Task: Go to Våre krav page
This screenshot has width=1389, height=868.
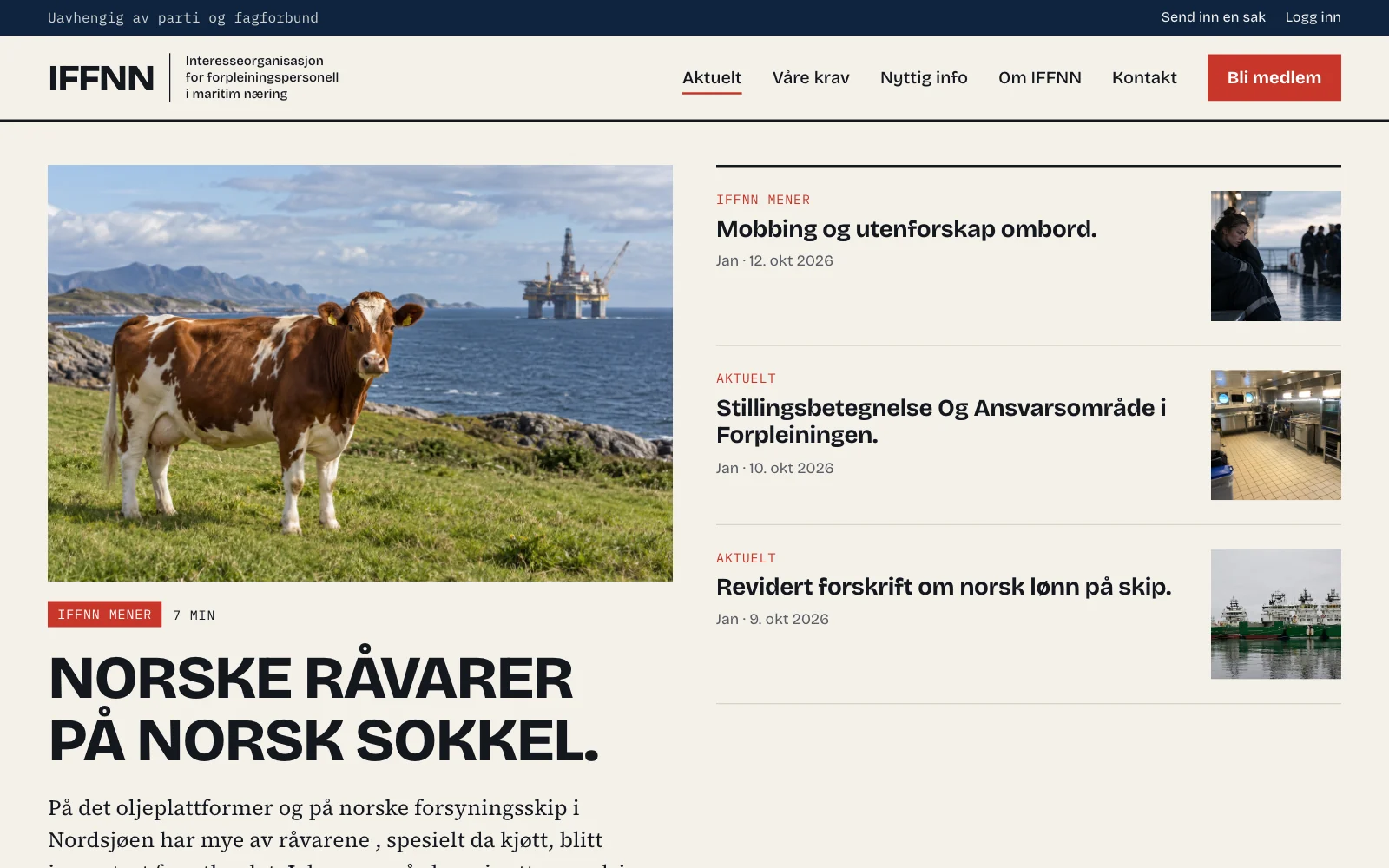Action: point(811,77)
